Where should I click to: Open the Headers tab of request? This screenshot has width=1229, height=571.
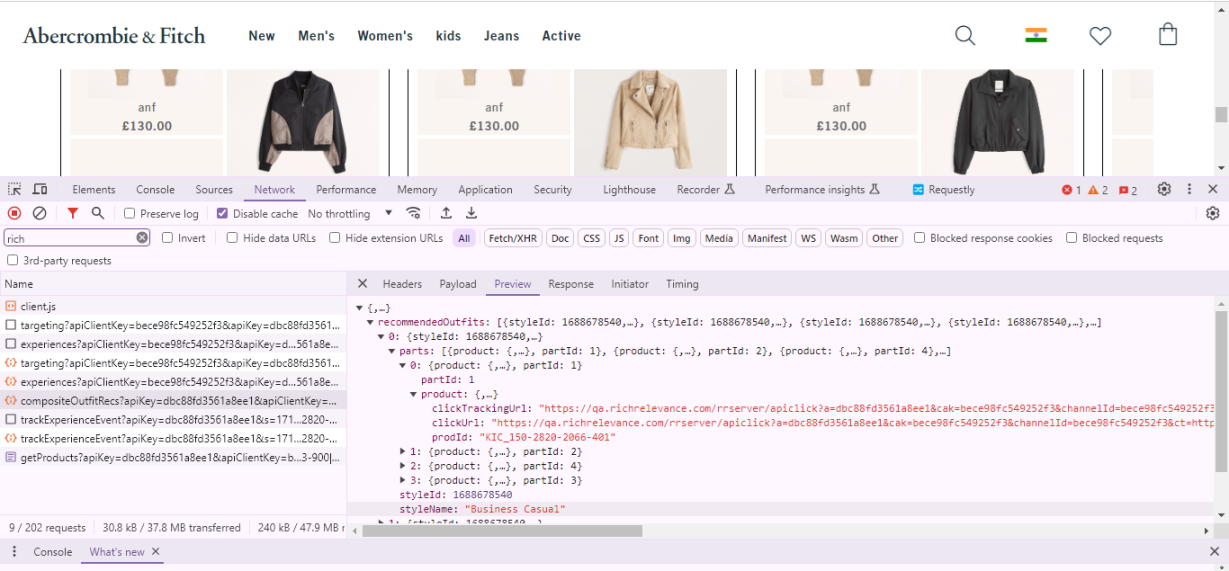click(402, 284)
